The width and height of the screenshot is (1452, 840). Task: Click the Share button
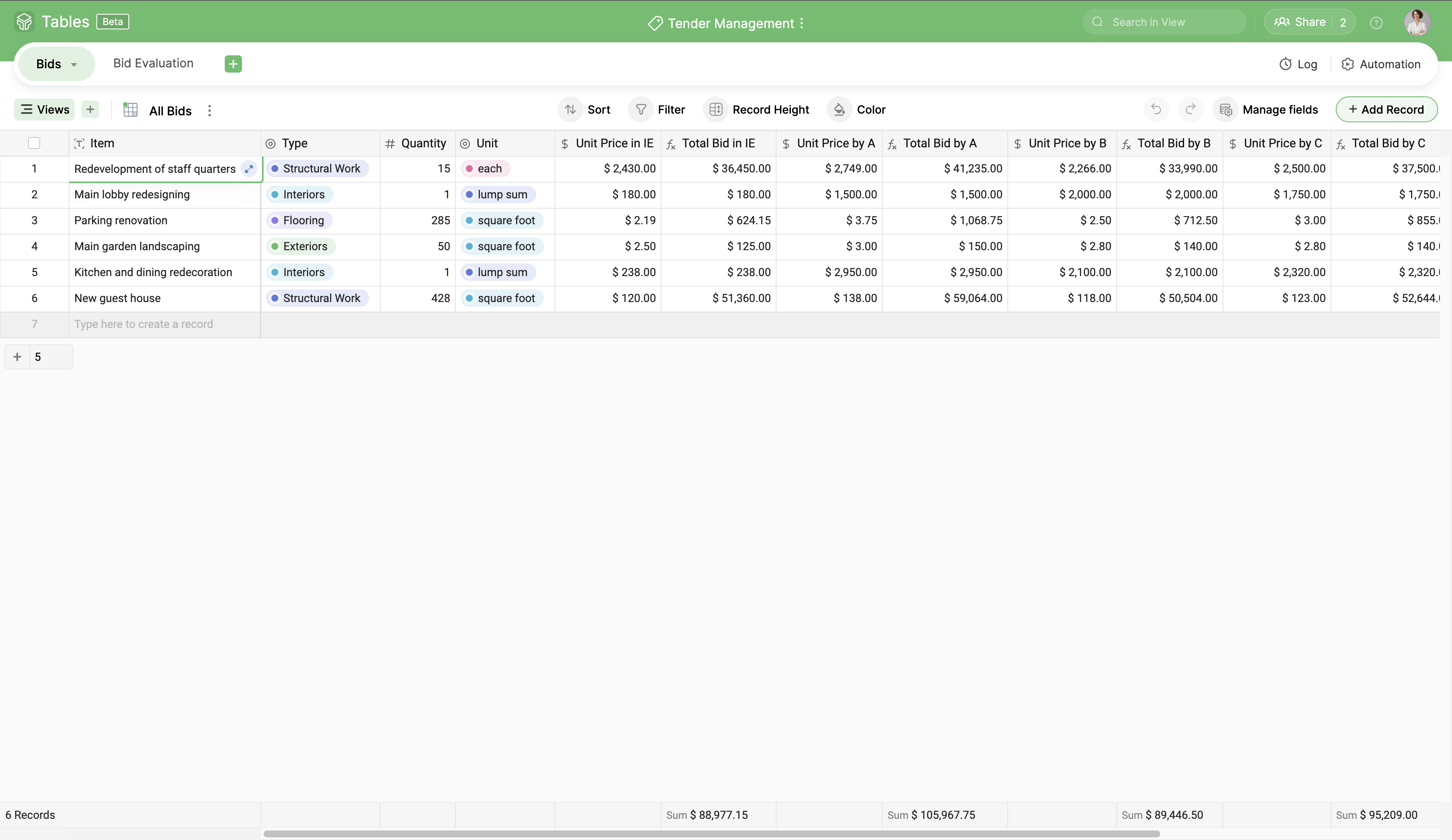click(x=1299, y=22)
